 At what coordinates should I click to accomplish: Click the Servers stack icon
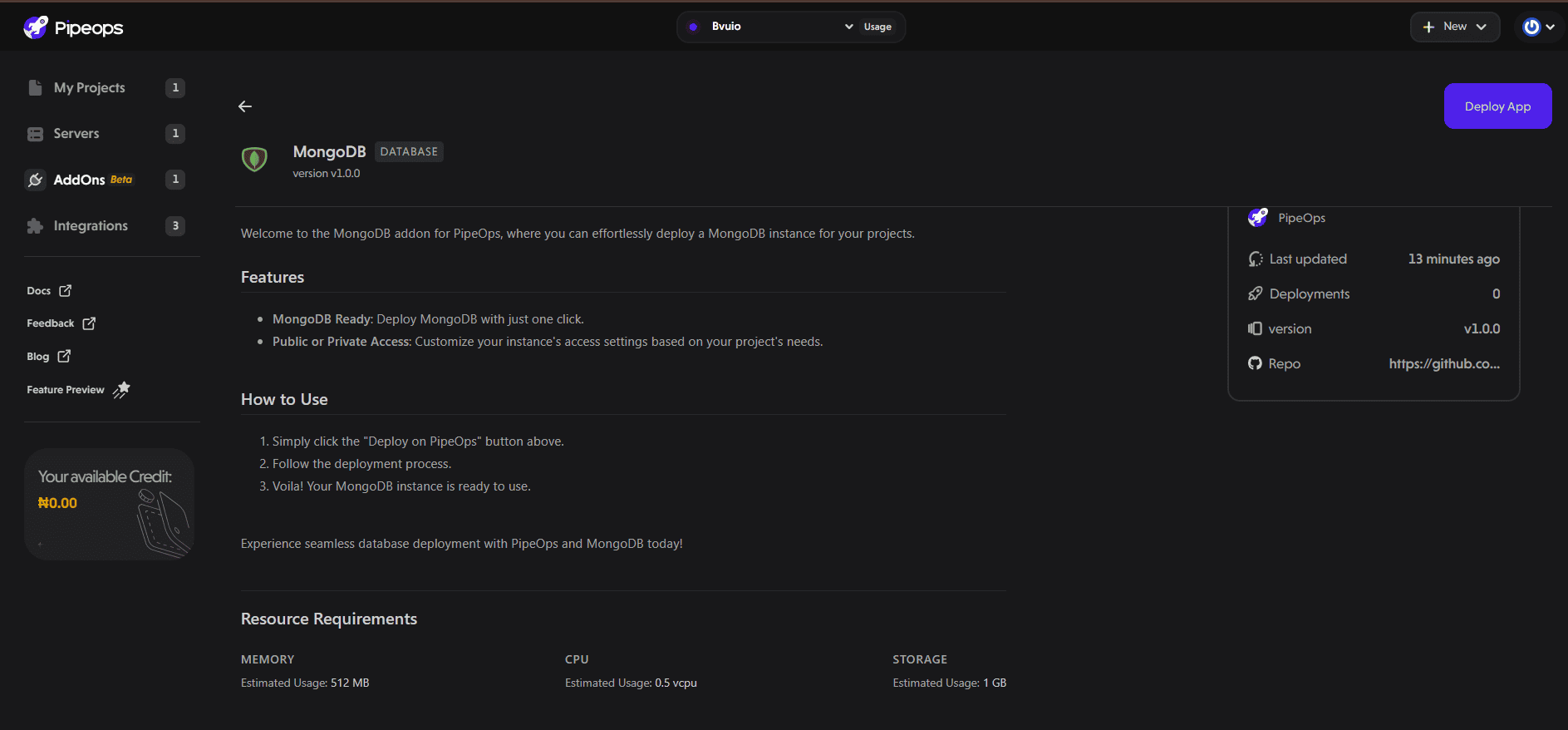(35, 134)
